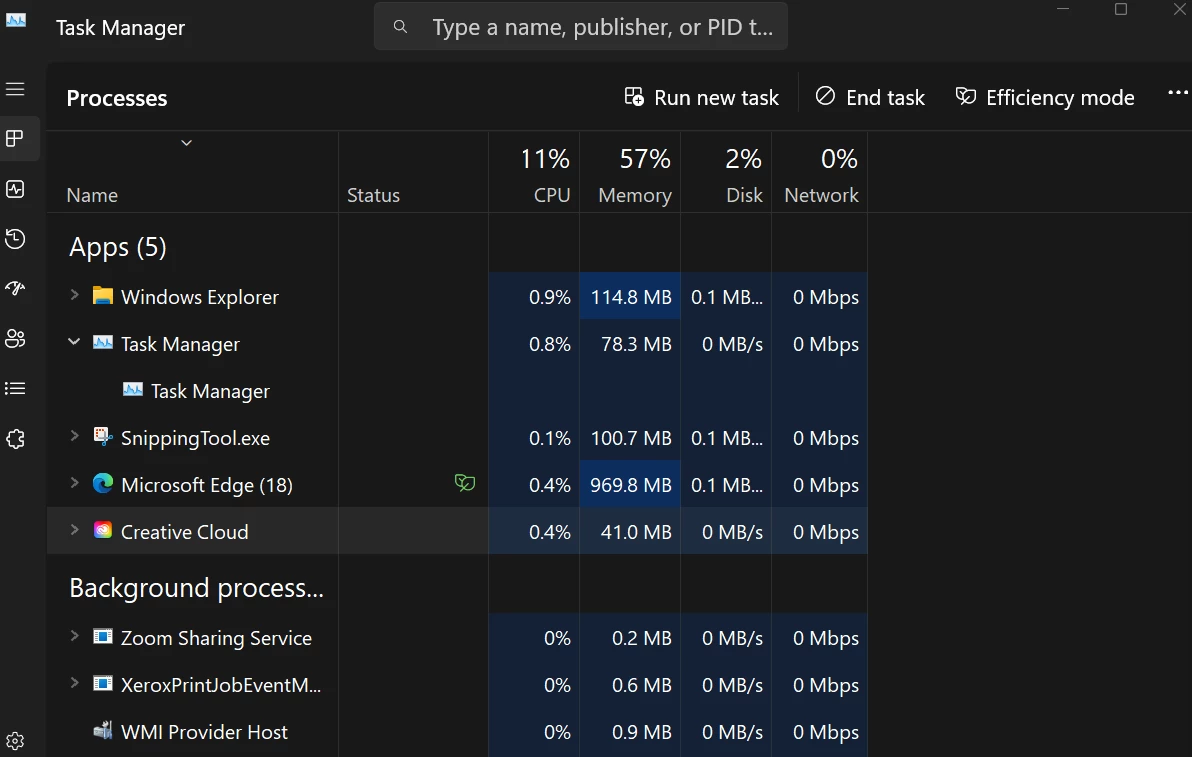
Task: Expand the SnippingTool.exe process group
Action: click(74, 436)
